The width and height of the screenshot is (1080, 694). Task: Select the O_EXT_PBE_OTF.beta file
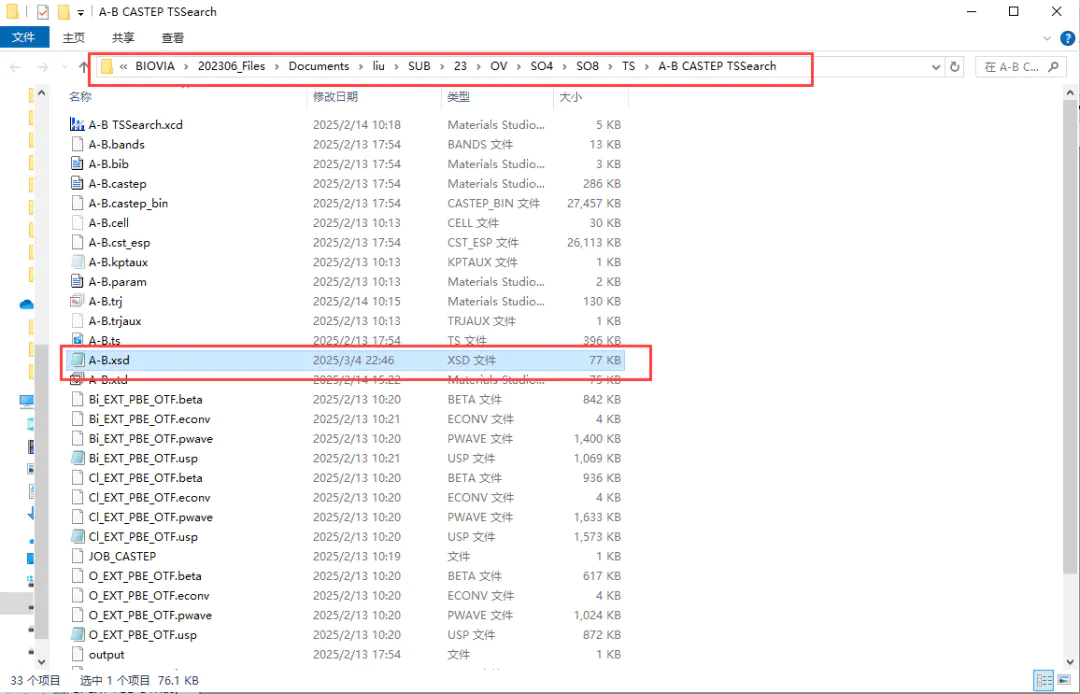145,576
